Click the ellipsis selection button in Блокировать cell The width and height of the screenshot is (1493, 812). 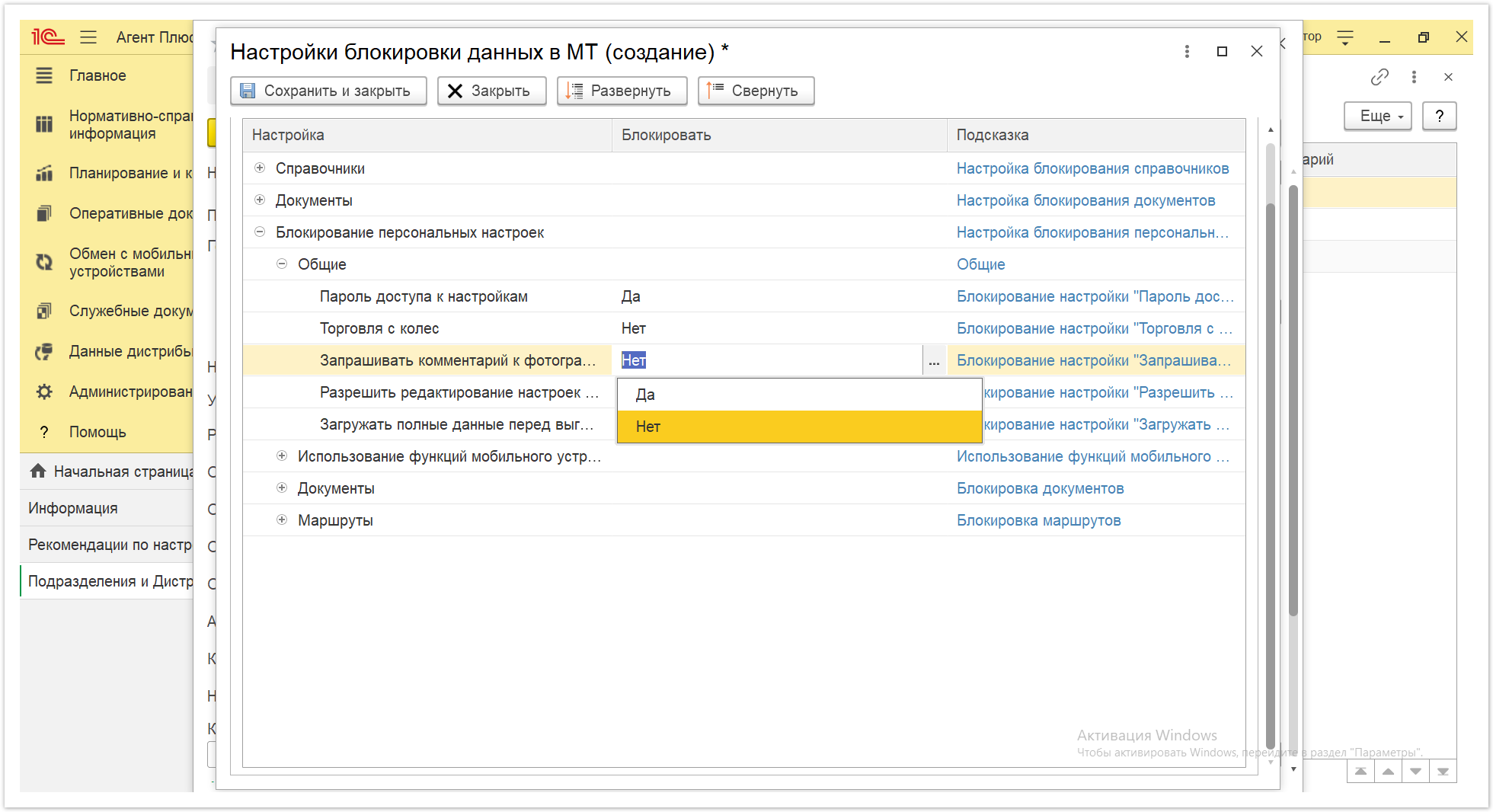(934, 360)
